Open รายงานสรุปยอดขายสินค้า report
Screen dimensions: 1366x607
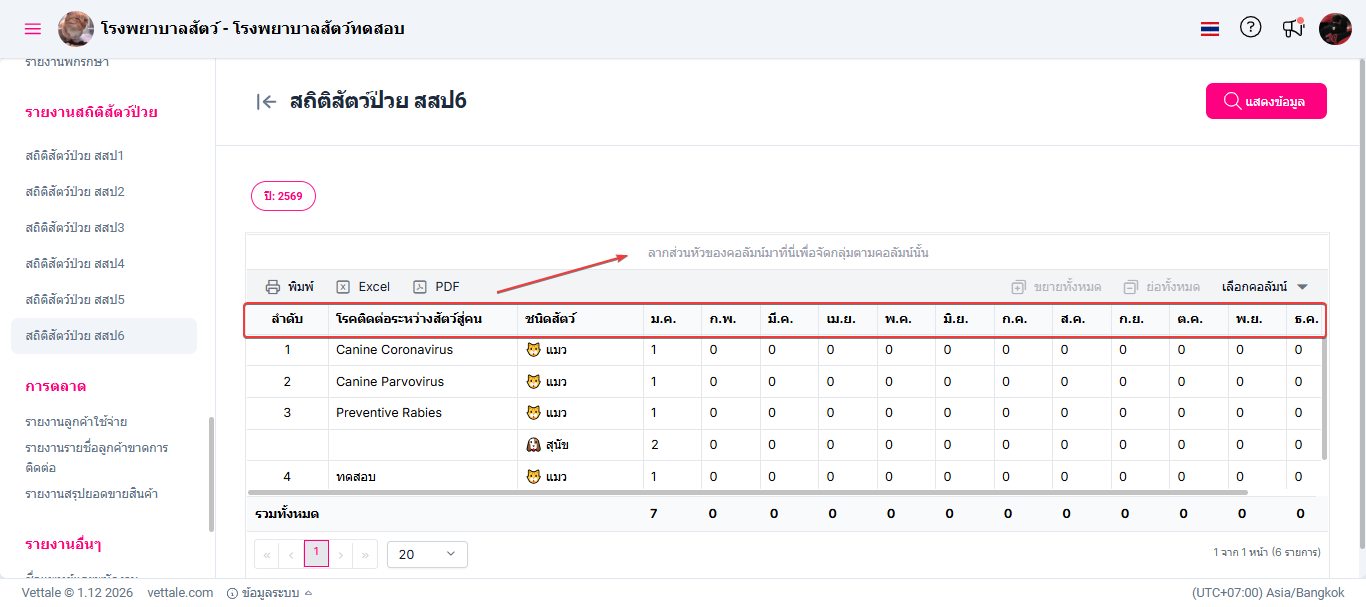point(92,494)
